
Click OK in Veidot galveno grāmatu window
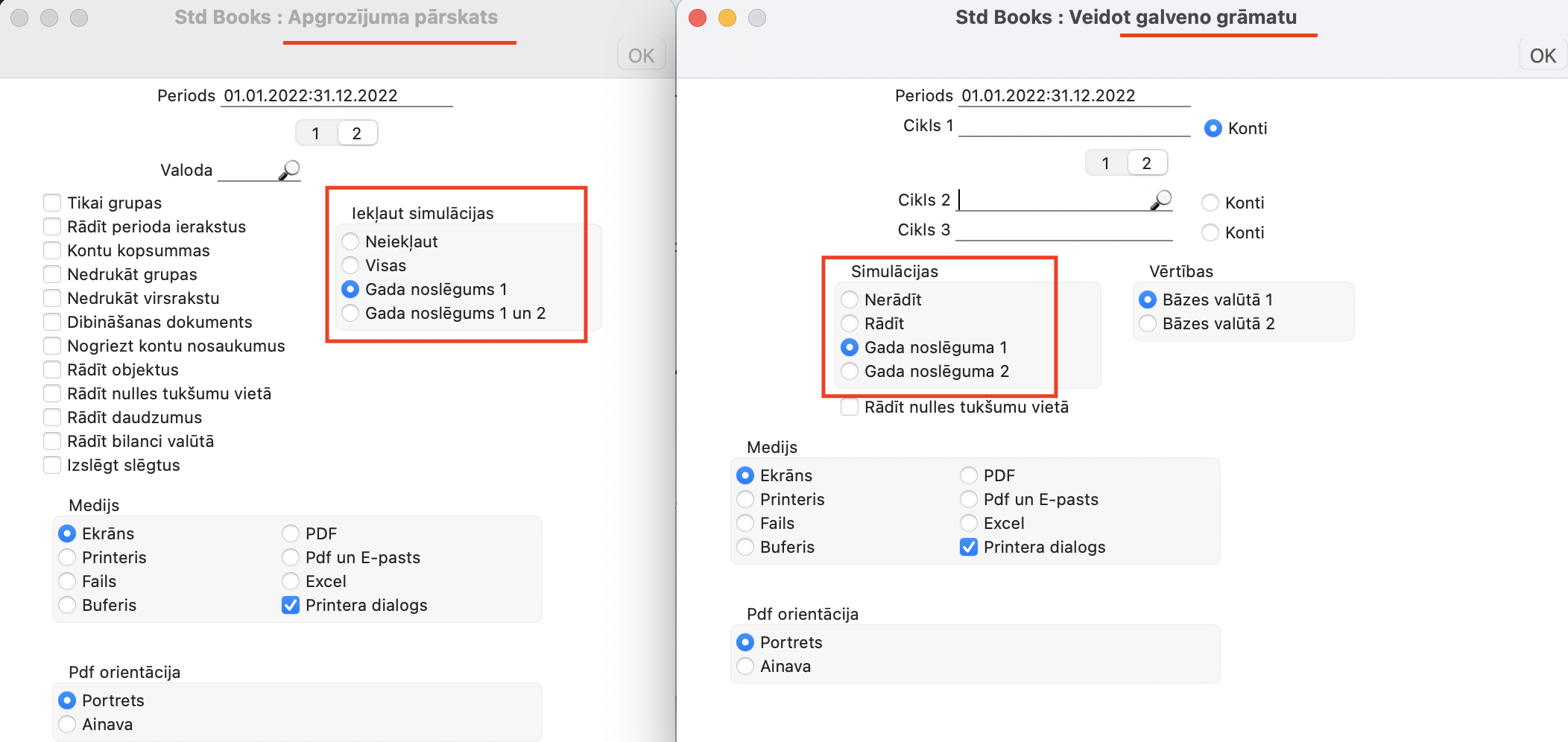1542,56
